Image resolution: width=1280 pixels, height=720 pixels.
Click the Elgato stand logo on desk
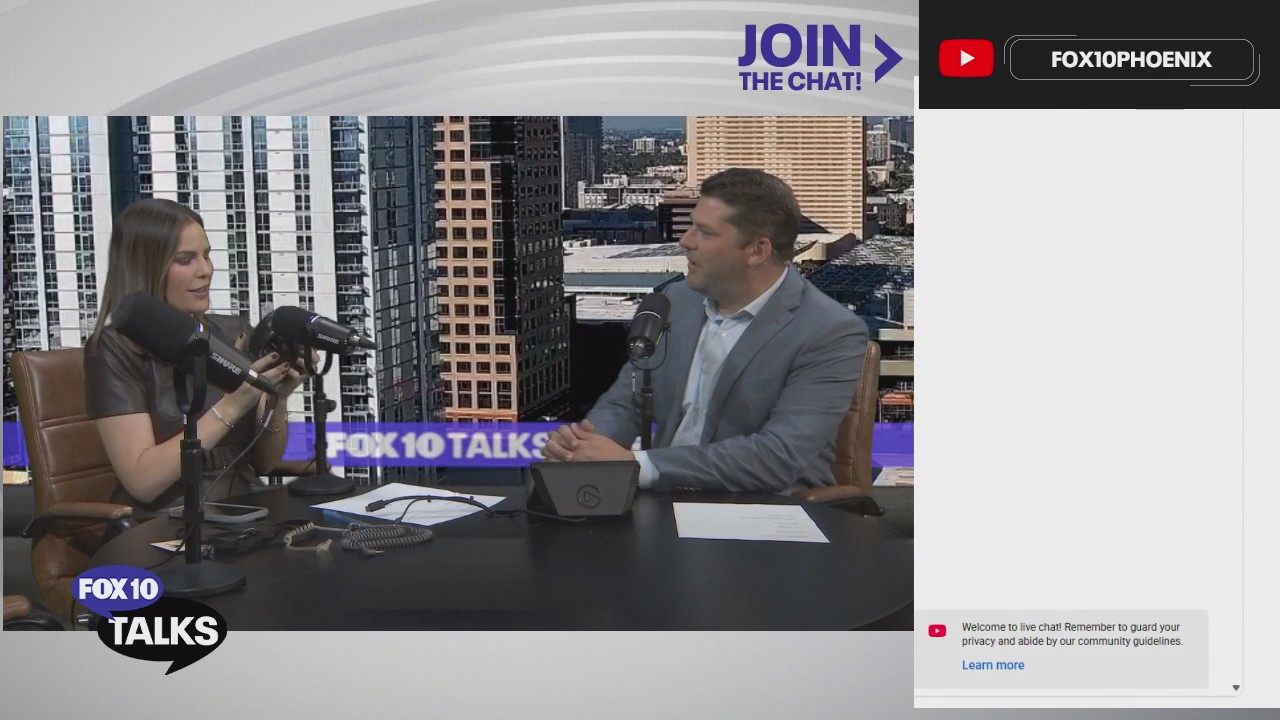588,494
